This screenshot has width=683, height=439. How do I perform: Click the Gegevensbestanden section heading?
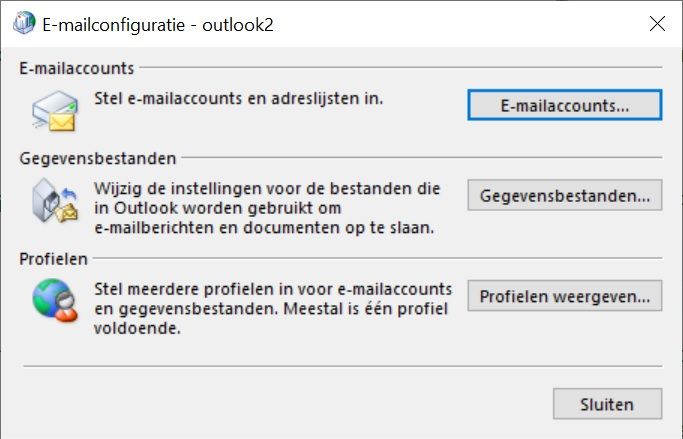[98, 158]
